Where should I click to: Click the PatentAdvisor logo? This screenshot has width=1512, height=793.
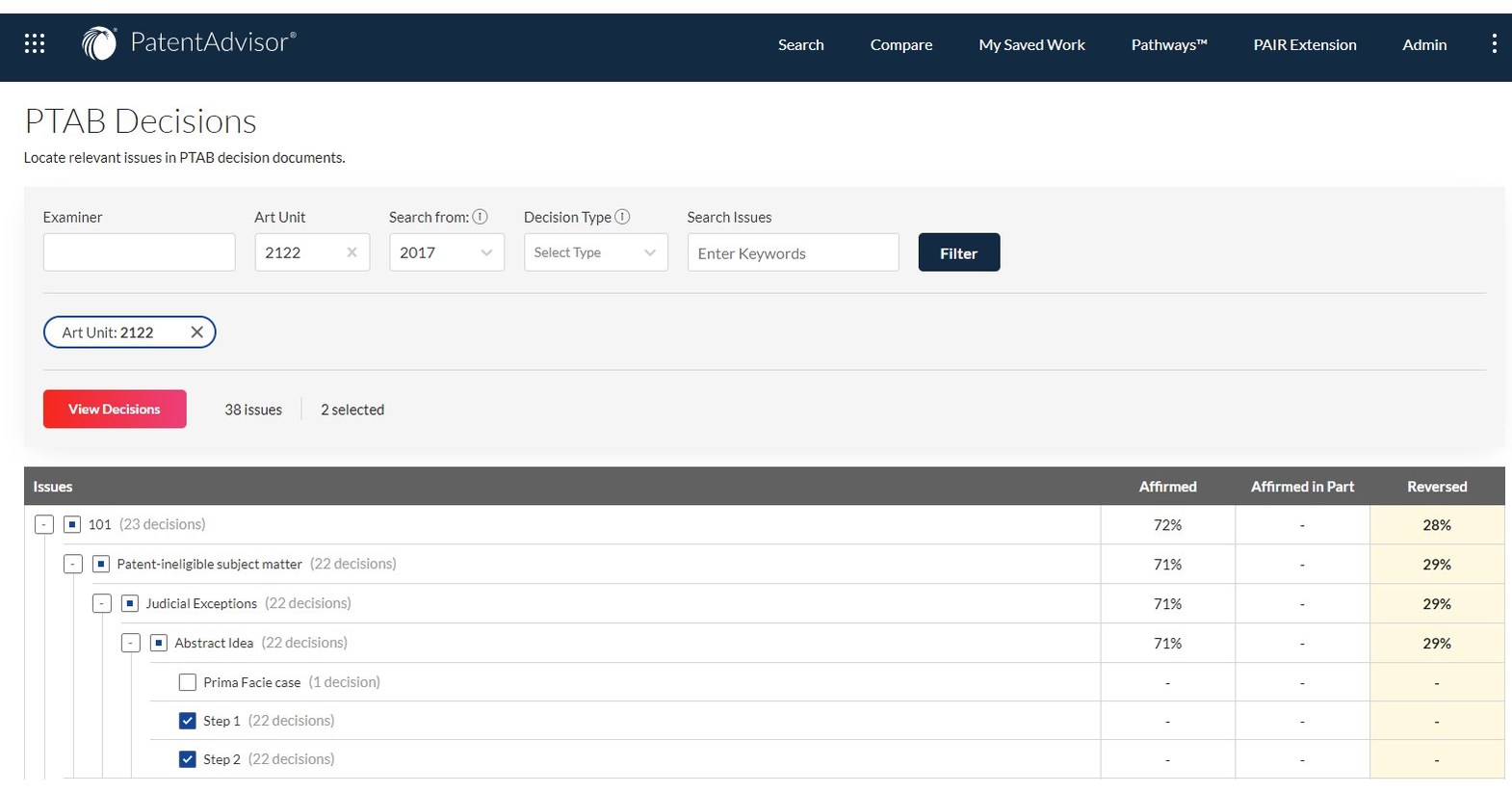pos(189,43)
